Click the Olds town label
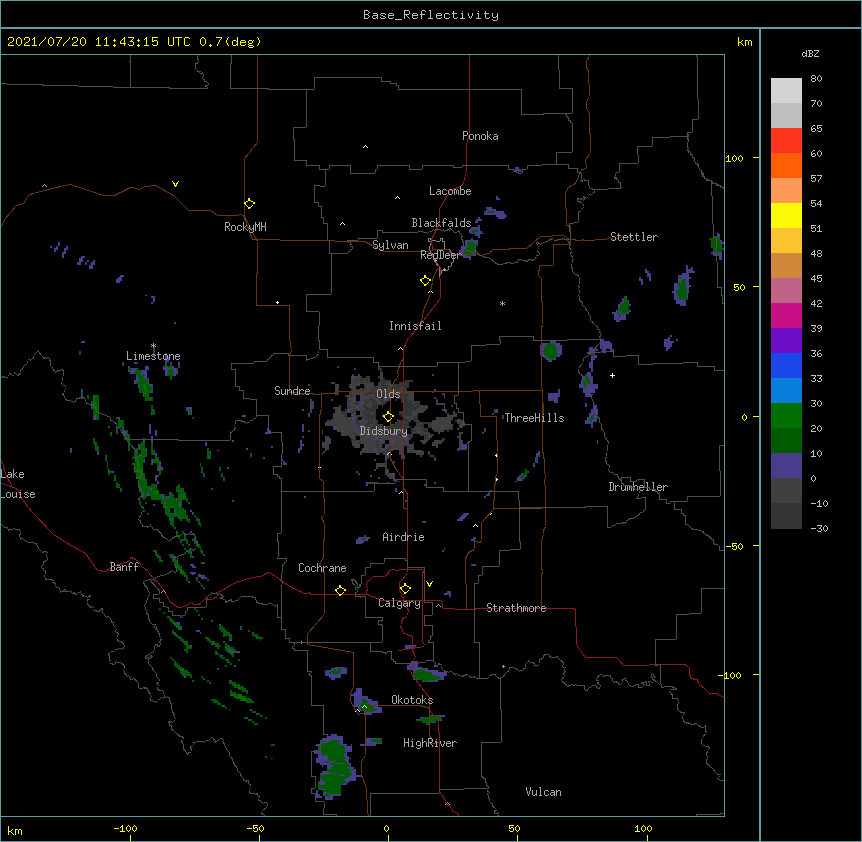This screenshot has height=842, width=862. (388, 394)
